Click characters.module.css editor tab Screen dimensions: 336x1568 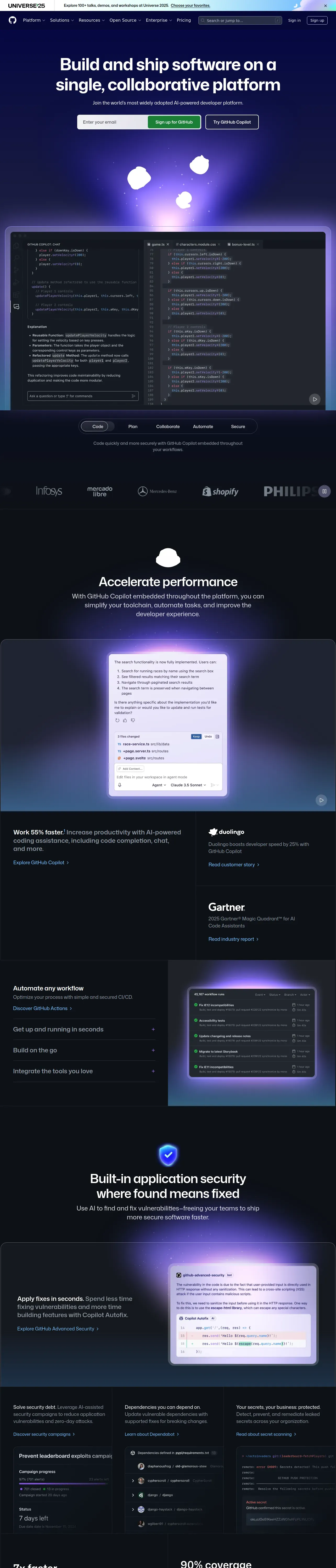pyautogui.click(x=198, y=244)
